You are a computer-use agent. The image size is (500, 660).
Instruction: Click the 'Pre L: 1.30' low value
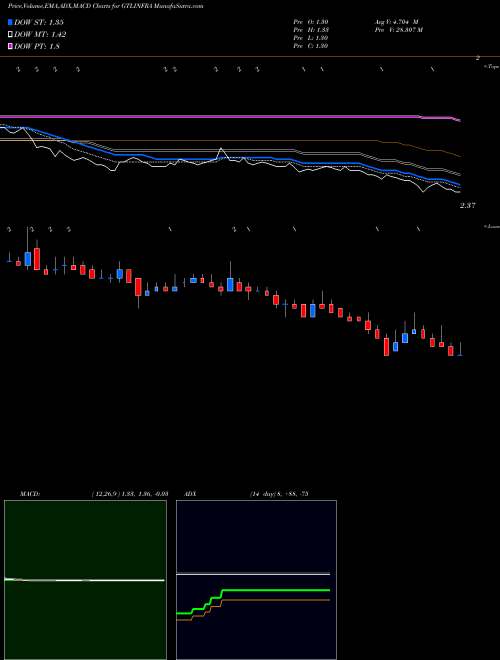[311, 38]
